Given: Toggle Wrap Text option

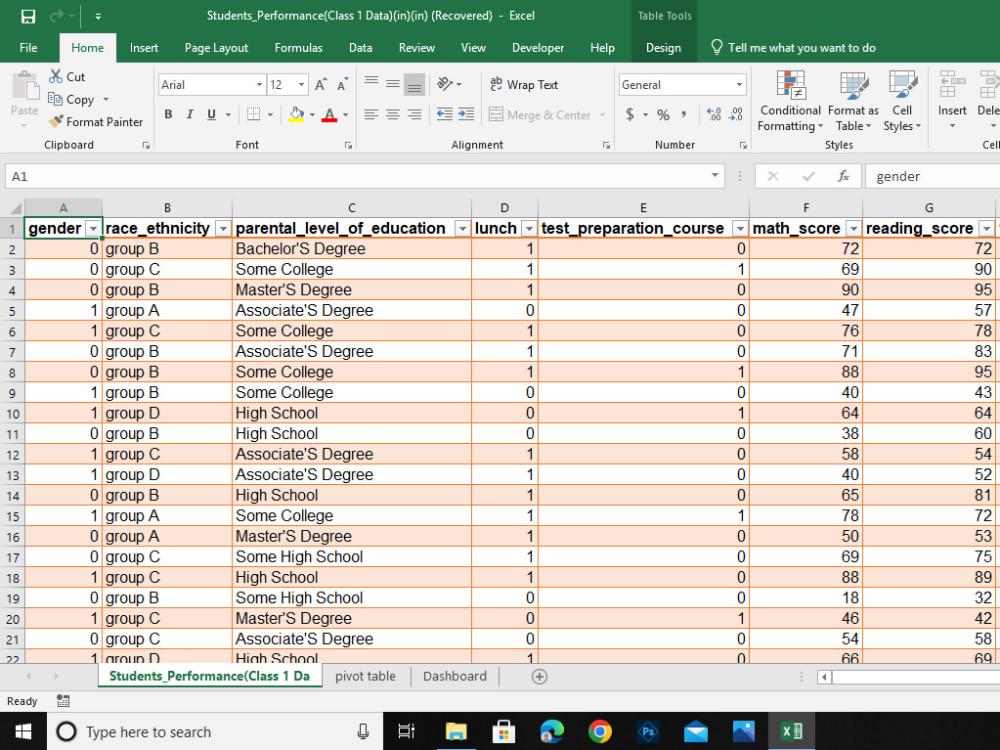Looking at the screenshot, I should point(524,84).
